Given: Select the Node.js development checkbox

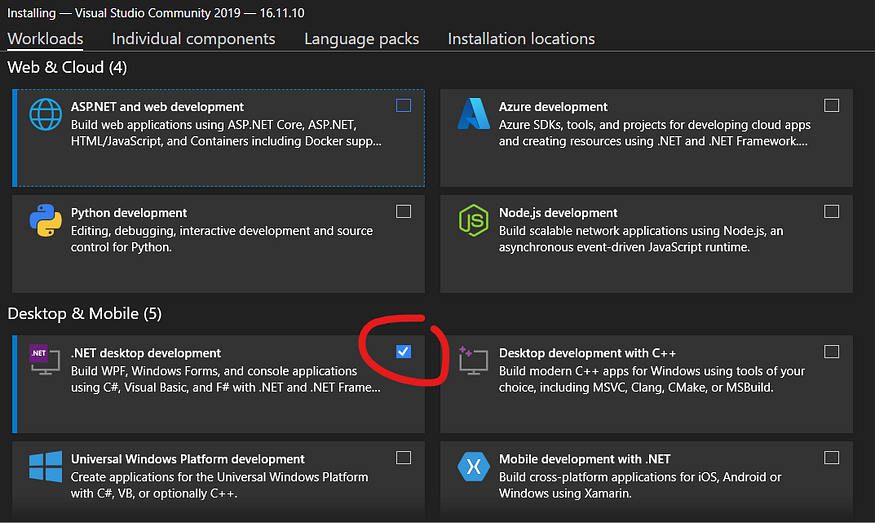Looking at the screenshot, I should click(831, 212).
